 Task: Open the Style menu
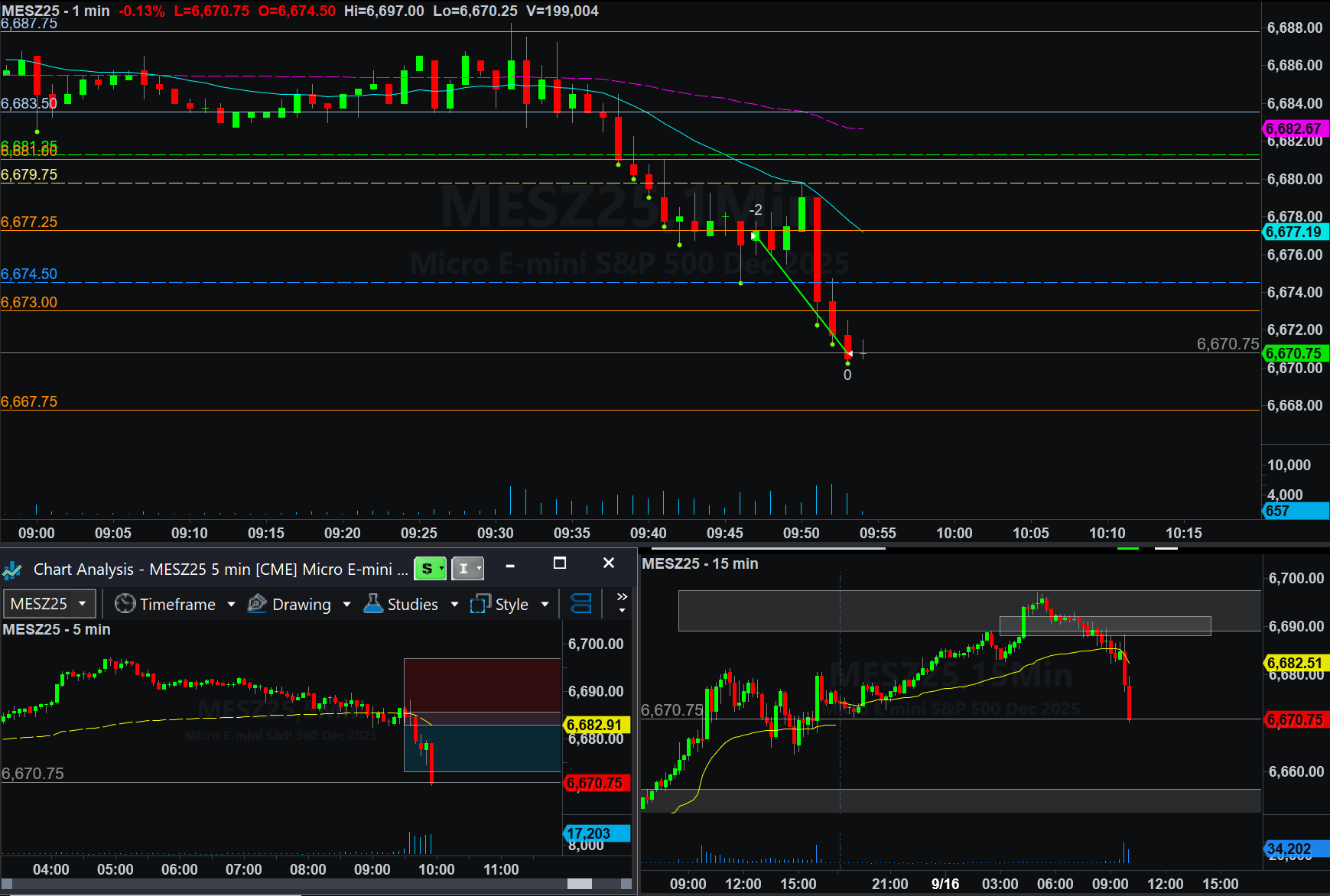[512, 604]
